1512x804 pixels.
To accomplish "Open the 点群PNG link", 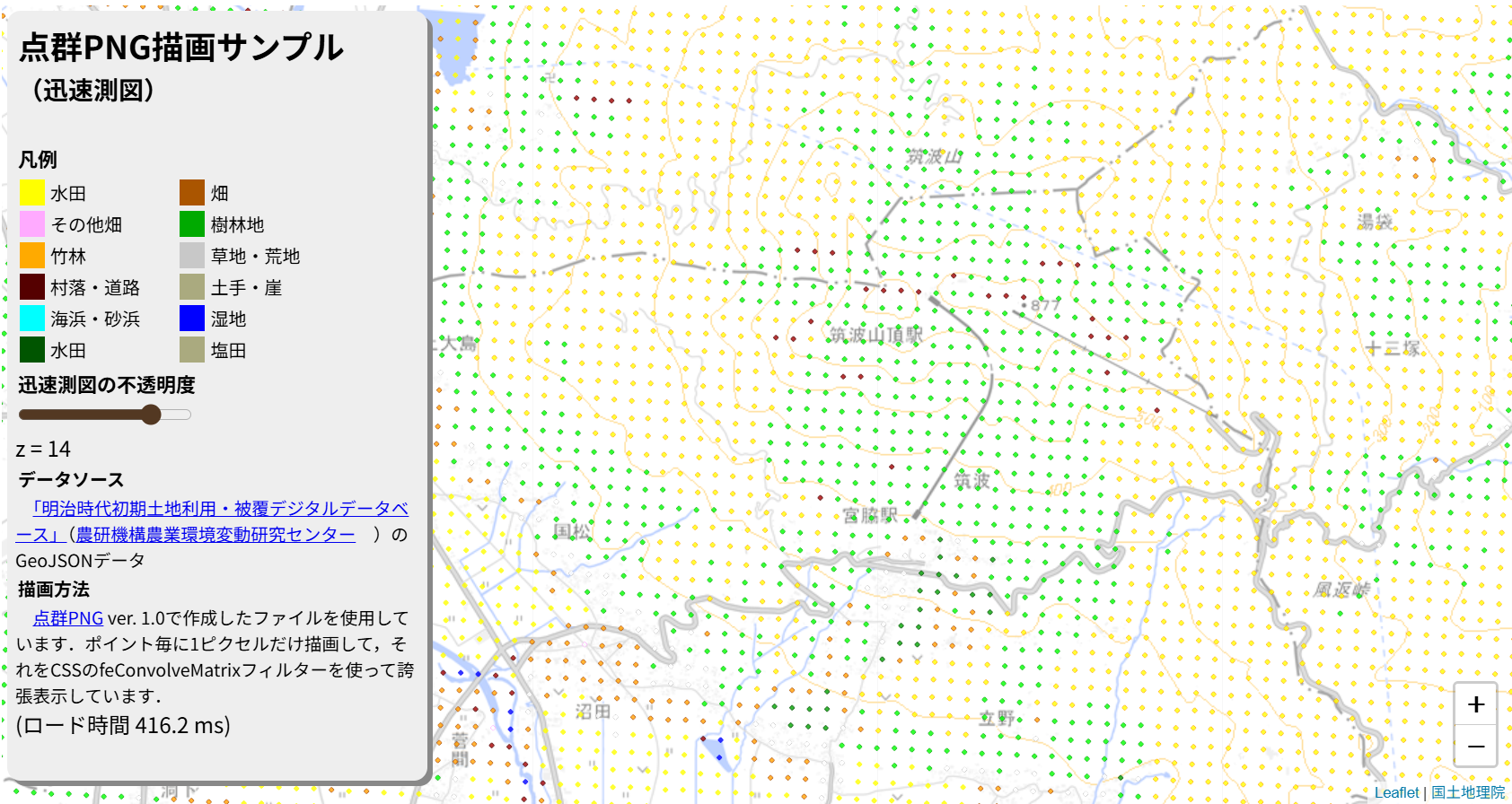I will pyautogui.click(x=68, y=618).
